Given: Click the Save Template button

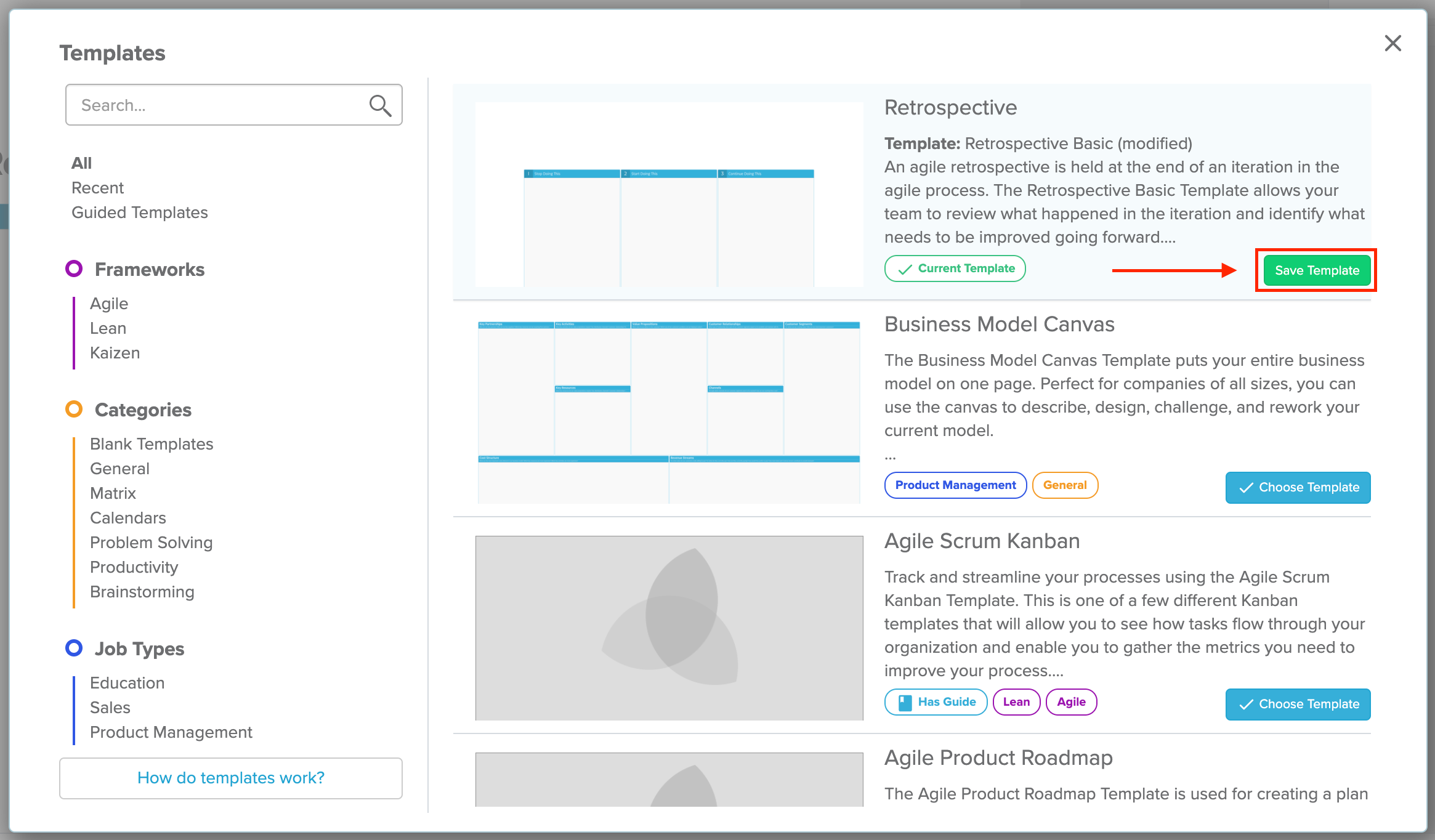Looking at the screenshot, I should click(1316, 270).
